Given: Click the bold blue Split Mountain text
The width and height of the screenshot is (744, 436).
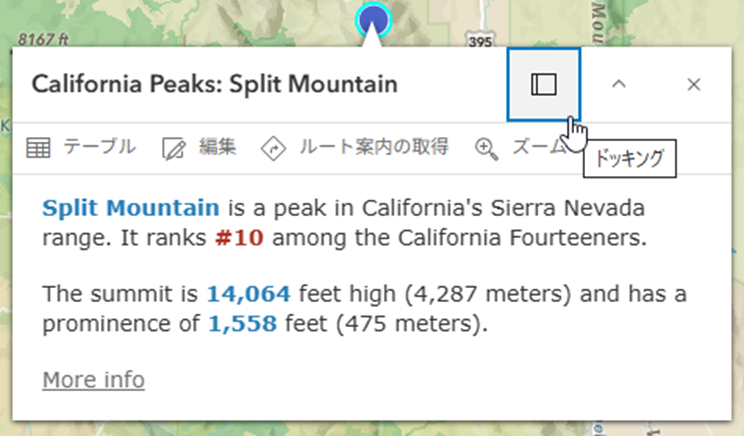Looking at the screenshot, I should (130, 208).
